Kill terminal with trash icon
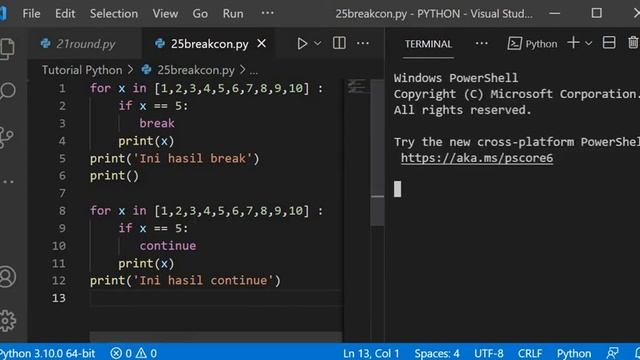 pos(633,43)
